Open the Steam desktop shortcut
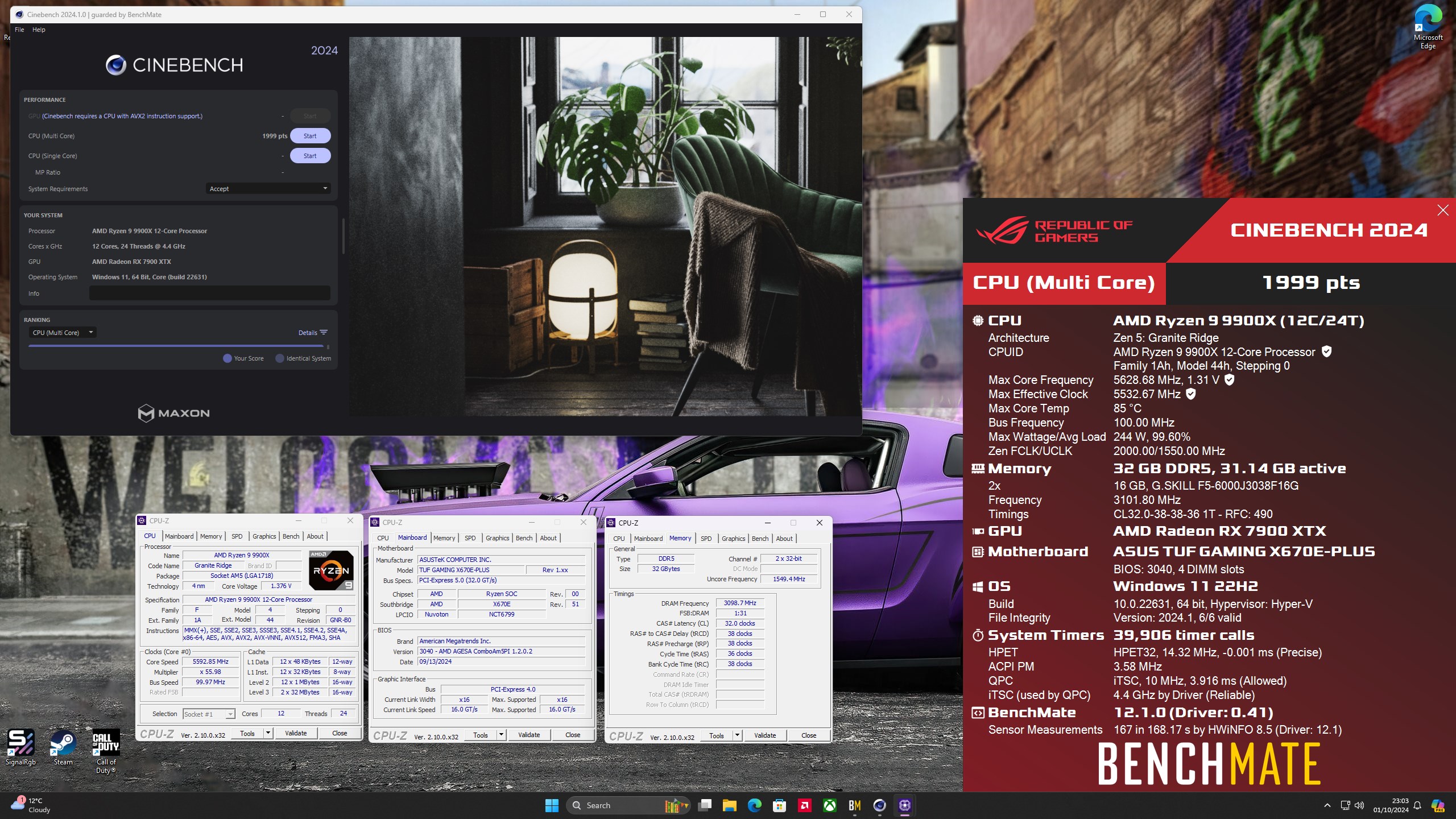 pos(63,747)
